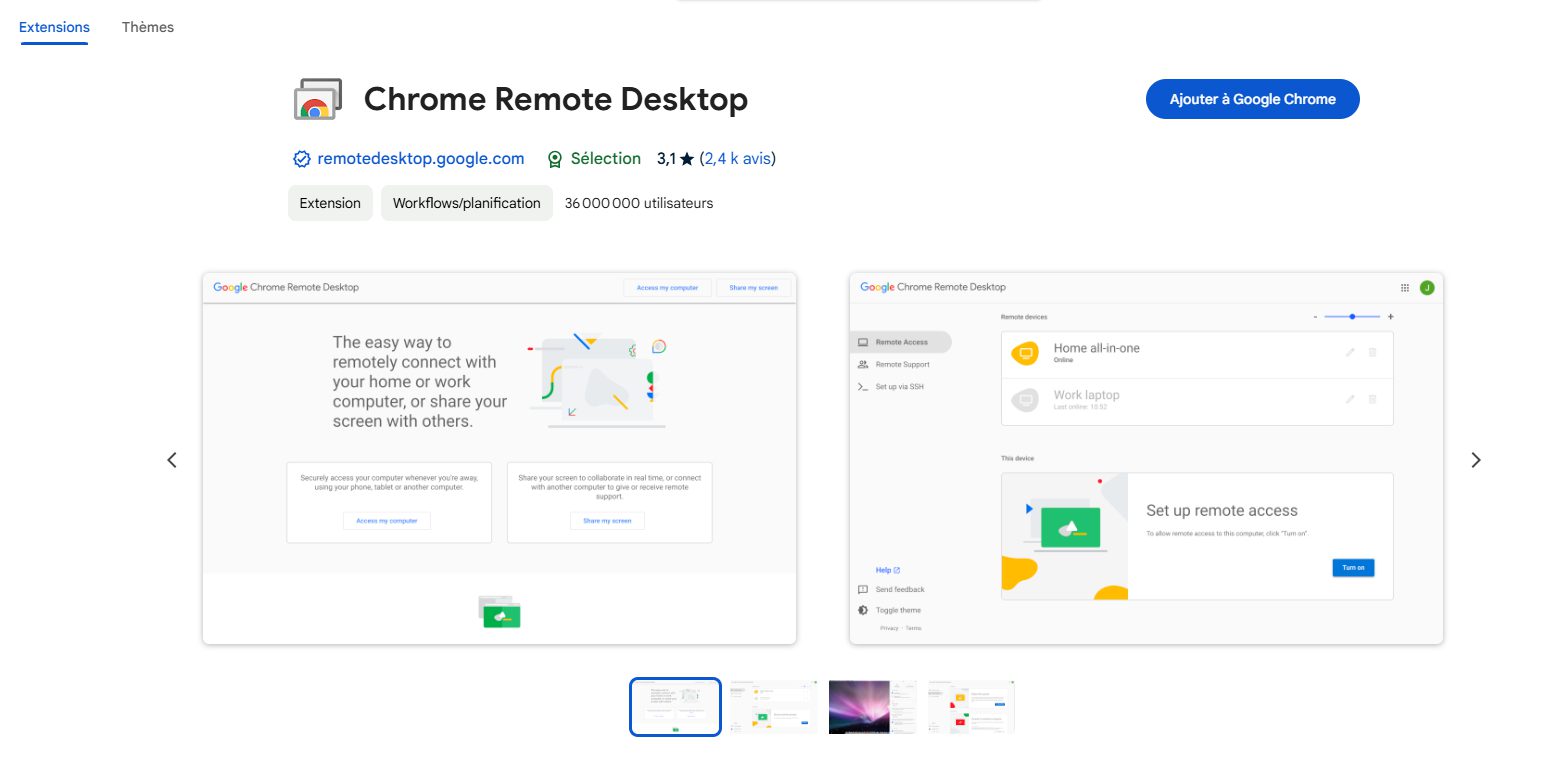Open the 2,4 k avis reviews link

pyautogui.click(x=738, y=158)
